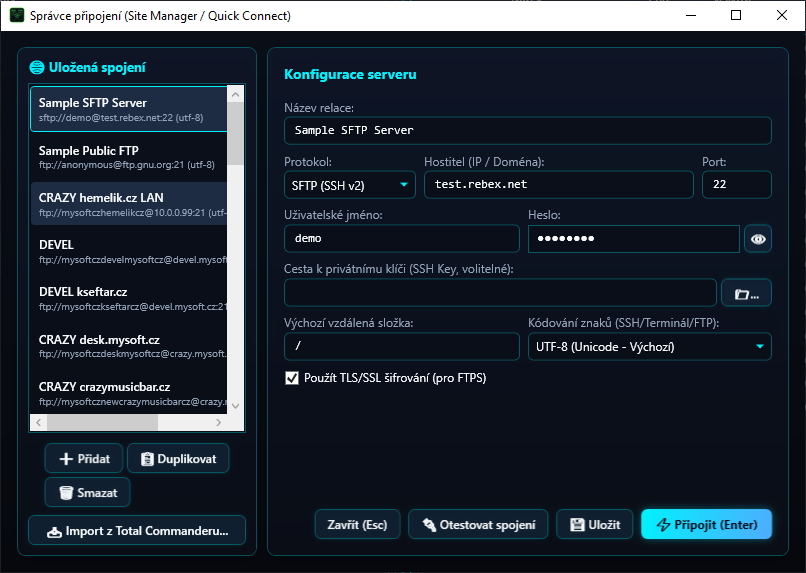Viewport: 806px width, 573px height.
Task: Open the Protokol dropdown
Action: [350, 185]
